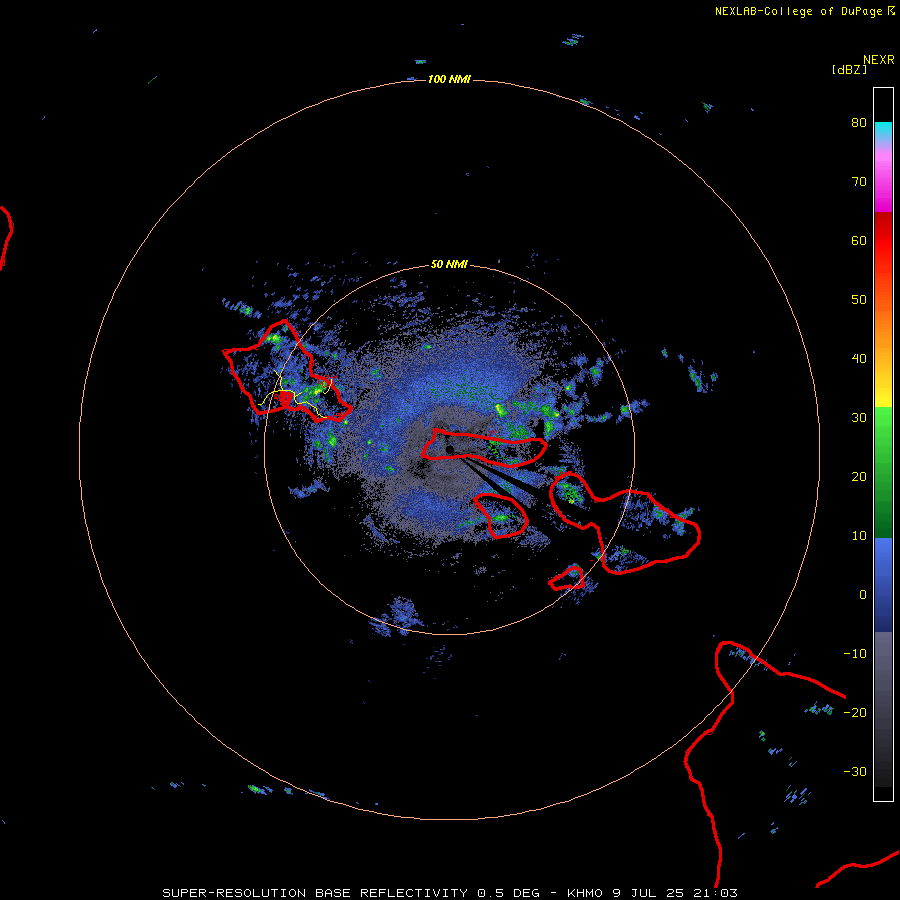Image resolution: width=900 pixels, height=900 pixels.
Task: Click the -10 value on dBZ scale
Action: pyautogui.click(x=855, y=654)
